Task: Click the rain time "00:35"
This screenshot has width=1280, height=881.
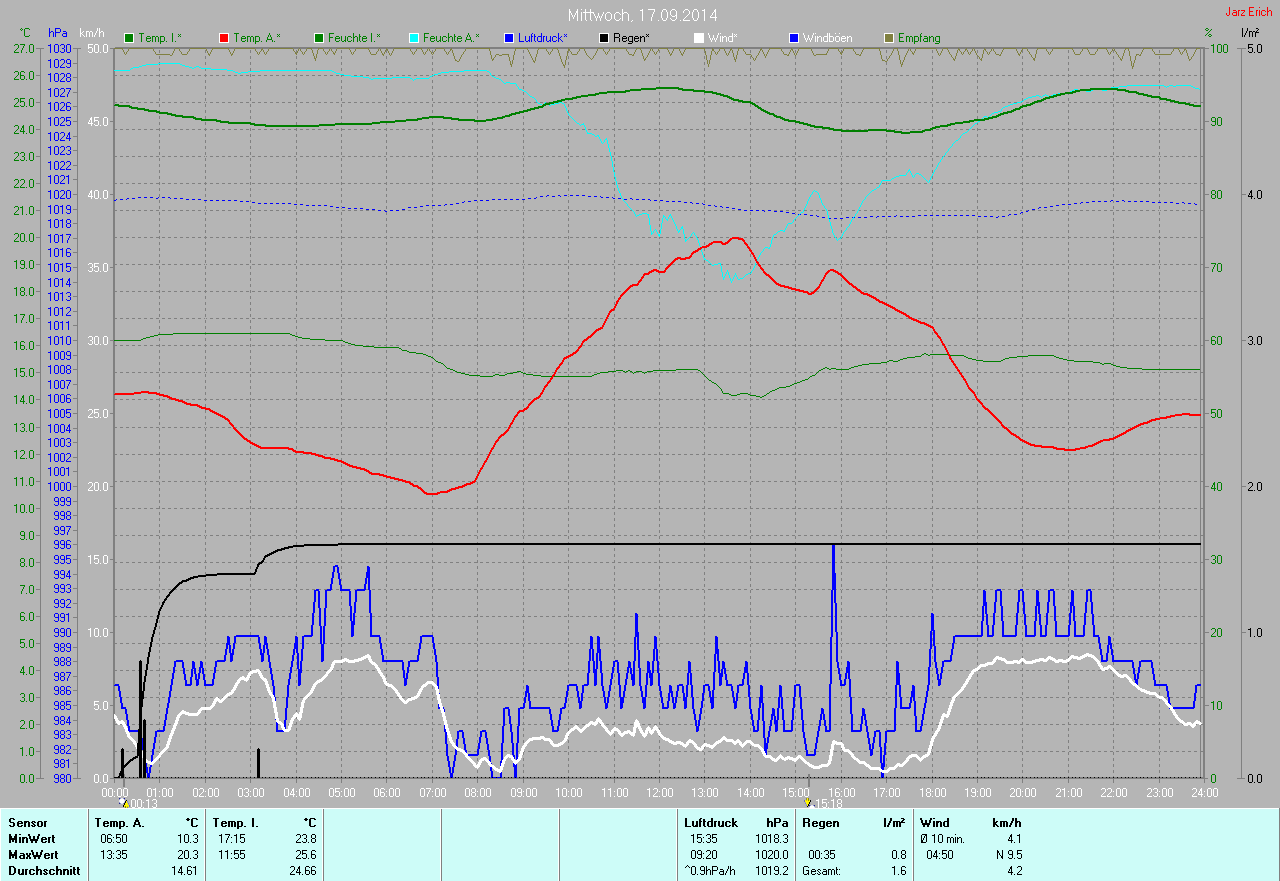Action: (822, 855)
